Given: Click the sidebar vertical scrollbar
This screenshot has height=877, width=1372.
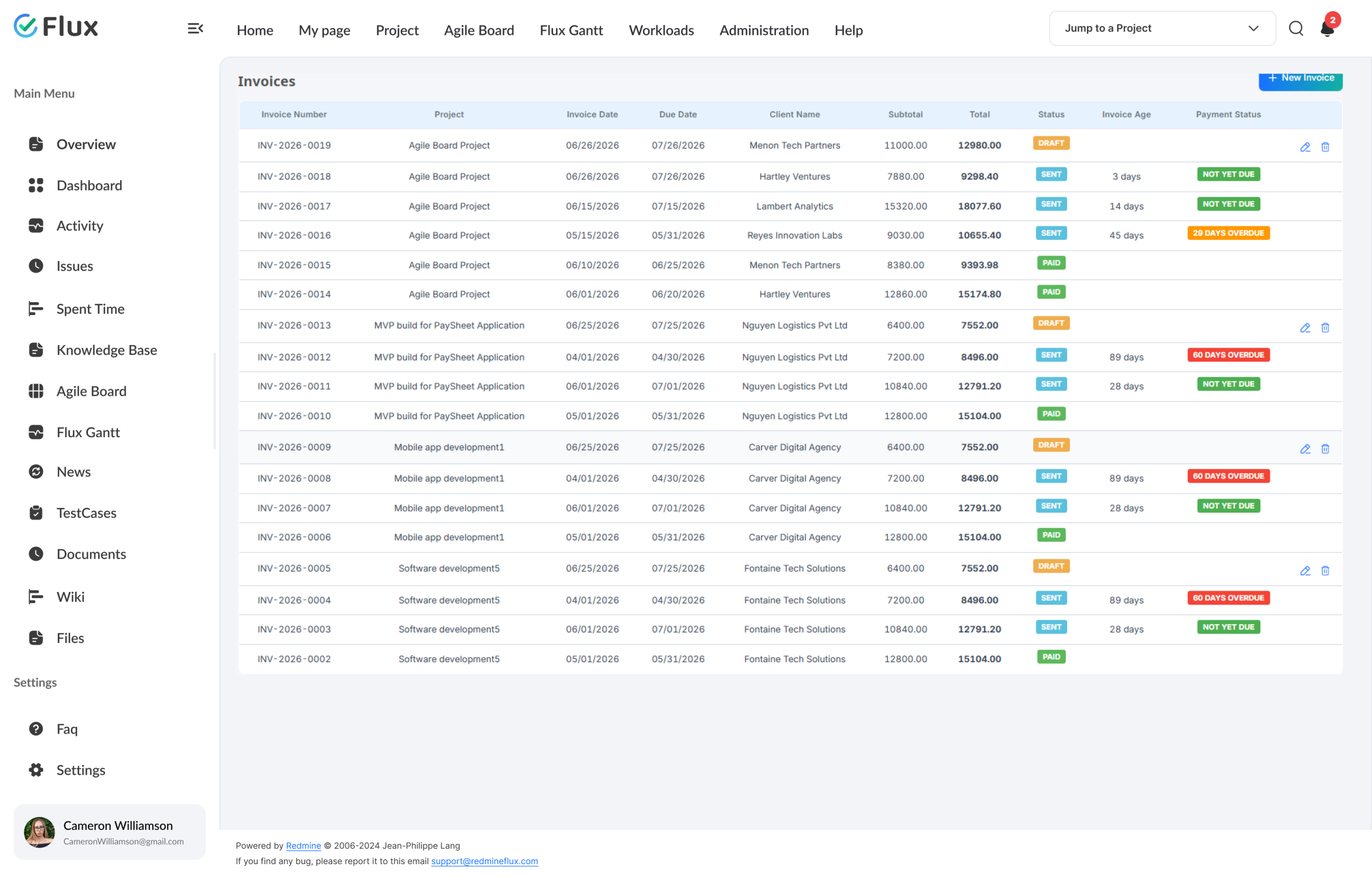Looking at the screenshot, I should (x=215, y=401).
